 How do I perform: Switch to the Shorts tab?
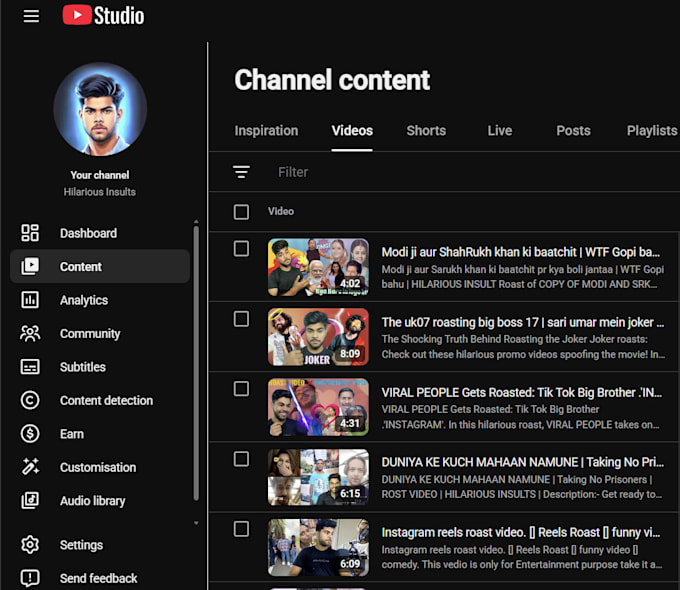point(426,131)
